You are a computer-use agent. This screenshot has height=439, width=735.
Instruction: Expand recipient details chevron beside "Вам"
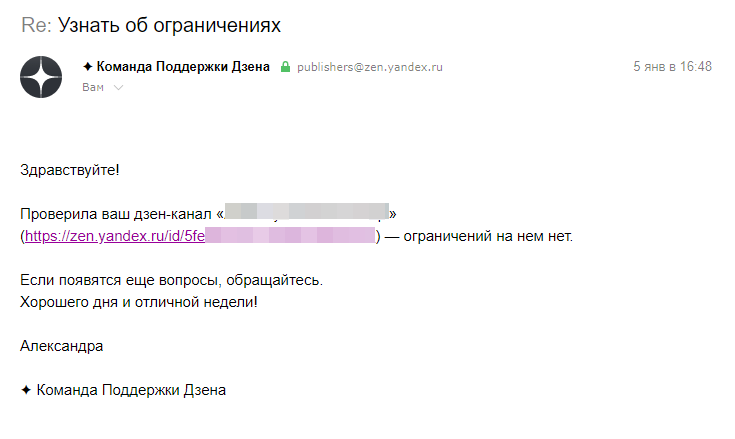[118, 88]
